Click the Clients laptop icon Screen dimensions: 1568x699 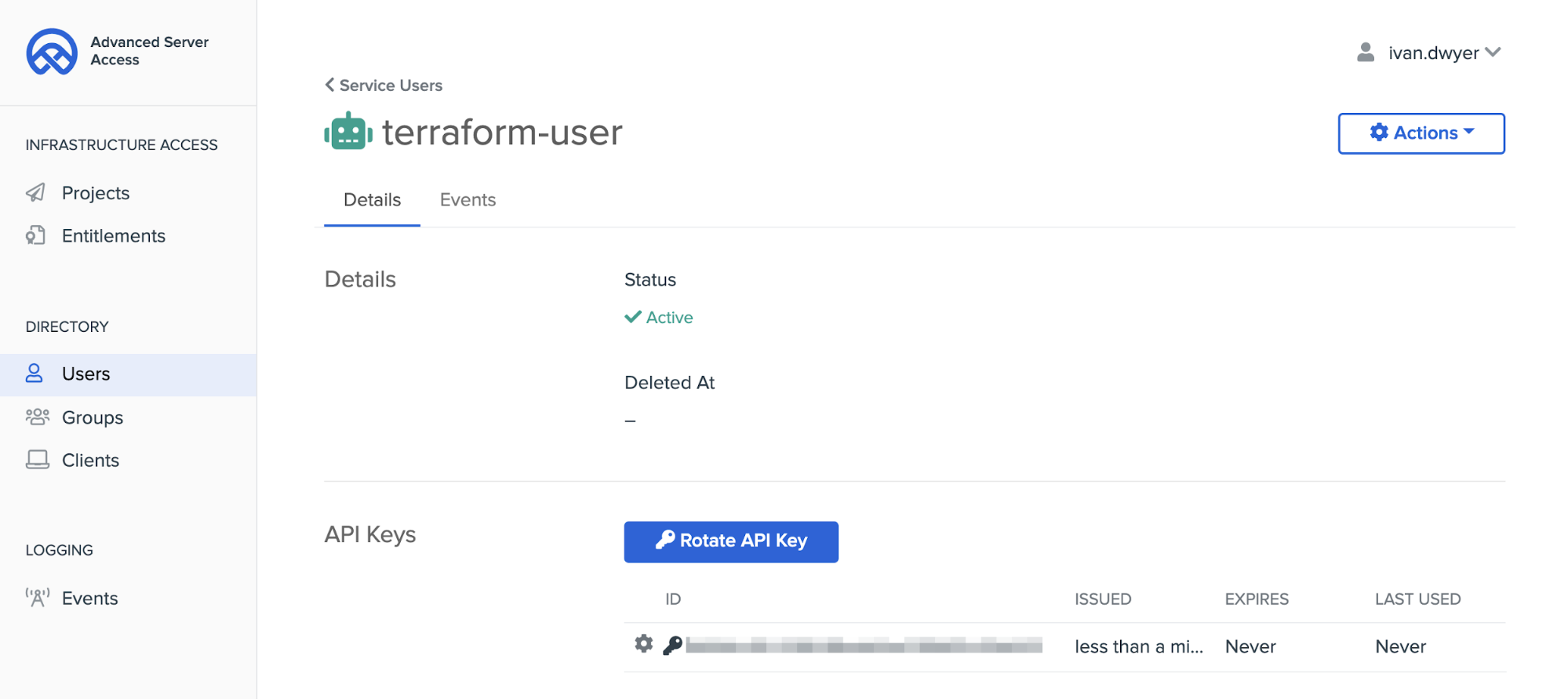(x=37, y=460)
